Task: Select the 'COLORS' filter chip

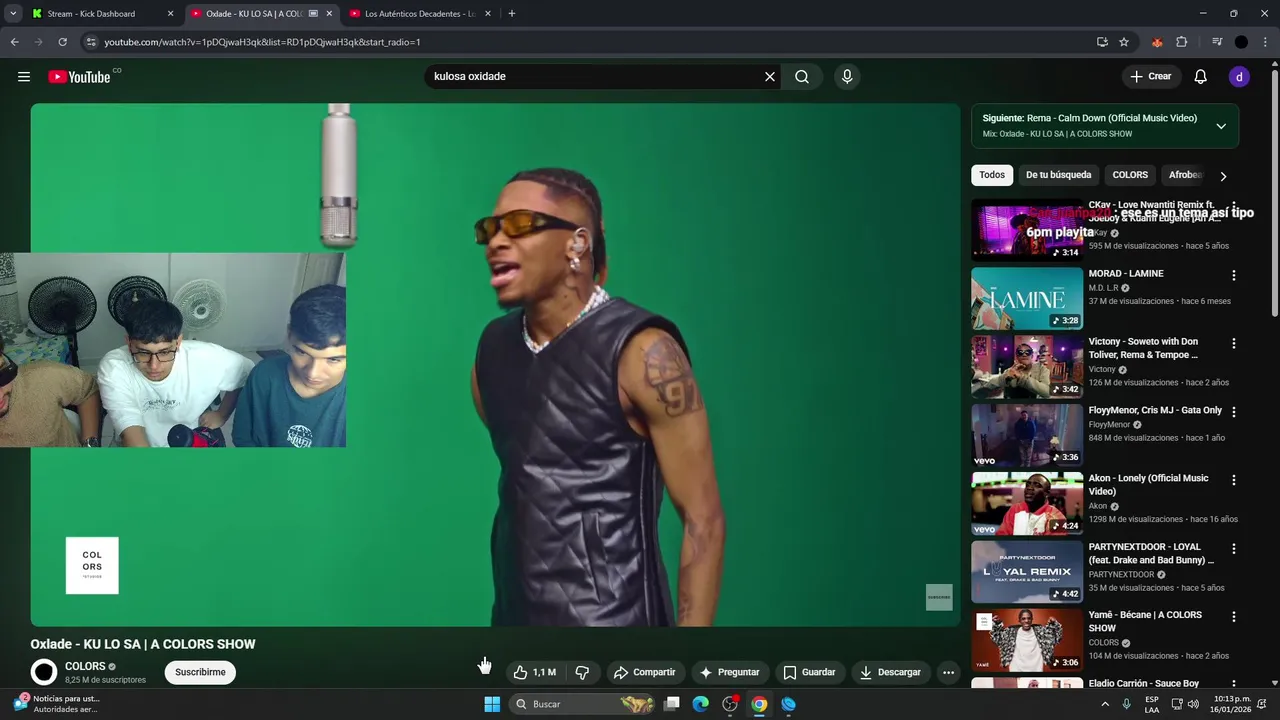Action: point(1130,175)
